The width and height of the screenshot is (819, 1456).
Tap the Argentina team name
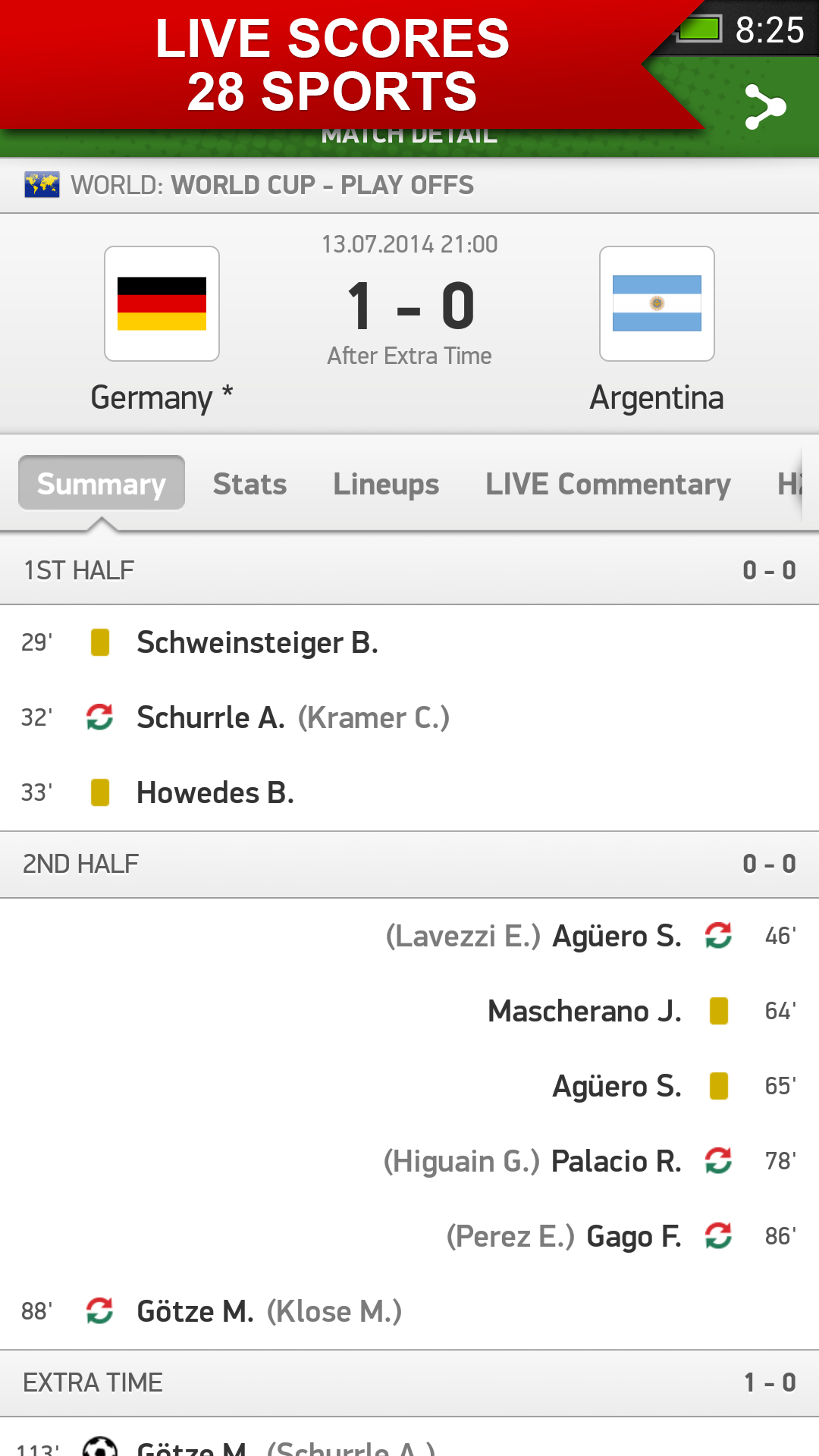click(x=657, y=397)
